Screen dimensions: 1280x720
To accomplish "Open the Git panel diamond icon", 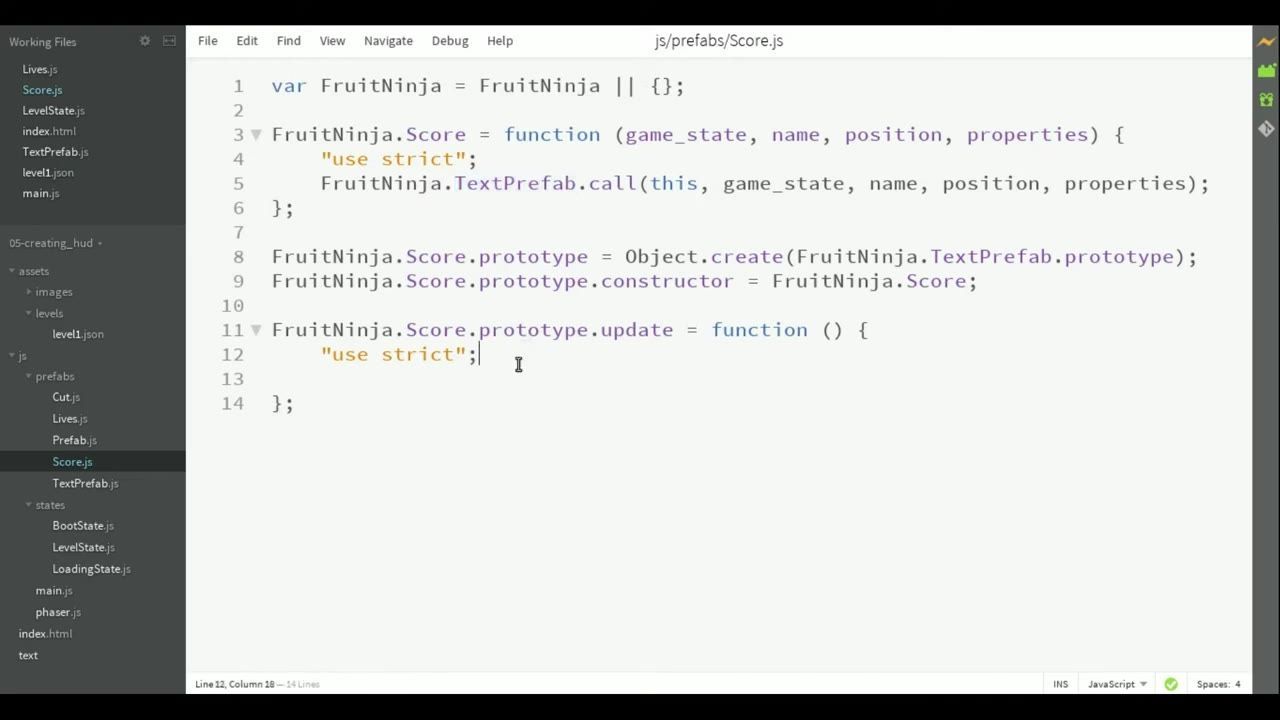I will [x=1266, y=128].
